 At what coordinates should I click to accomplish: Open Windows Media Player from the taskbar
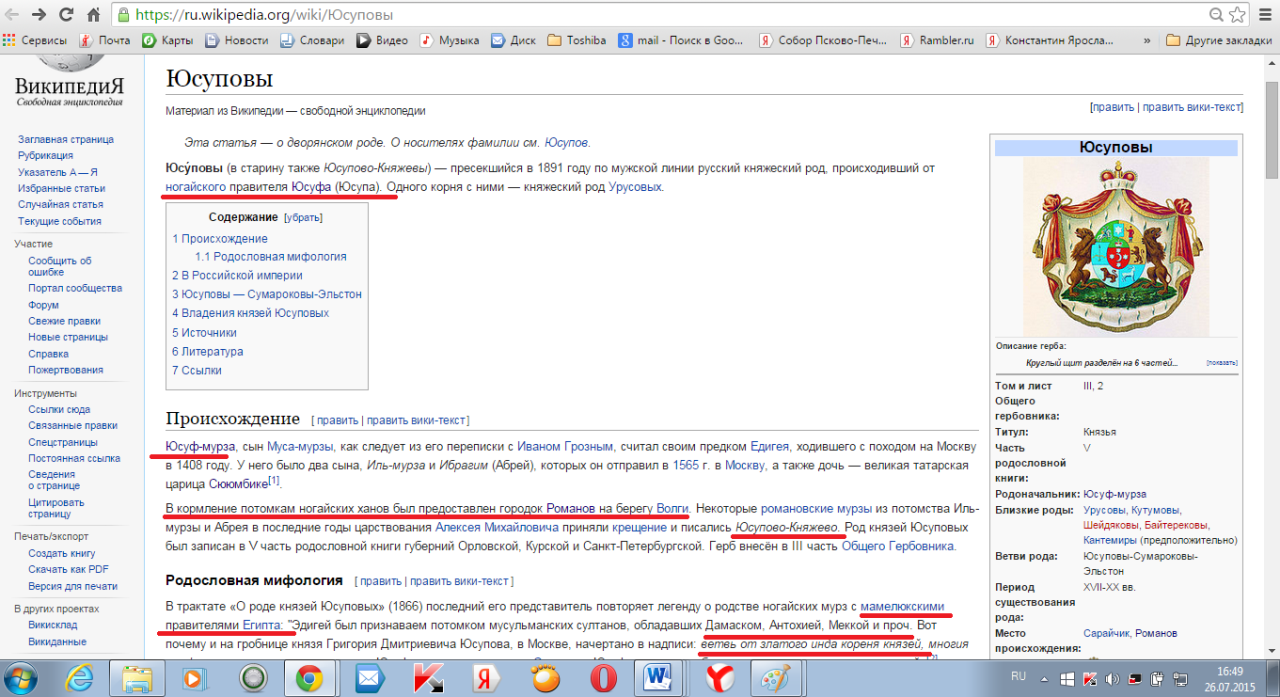(194, 679)
